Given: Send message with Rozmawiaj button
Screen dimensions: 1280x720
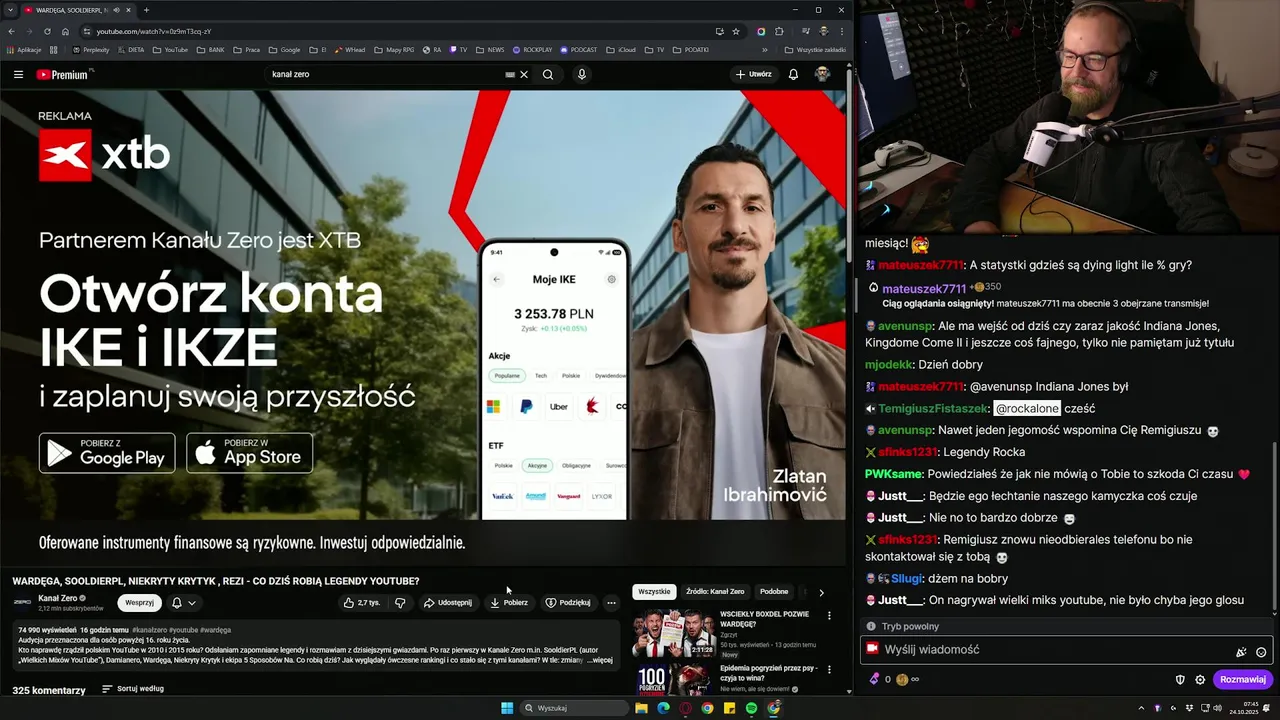Looking at the screenshot, I should click(1243, 680).
